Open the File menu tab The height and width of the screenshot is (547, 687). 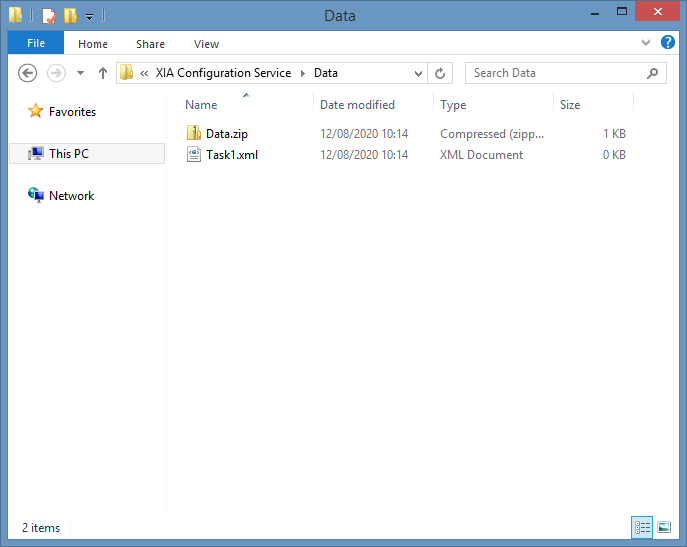coord(36,43)
